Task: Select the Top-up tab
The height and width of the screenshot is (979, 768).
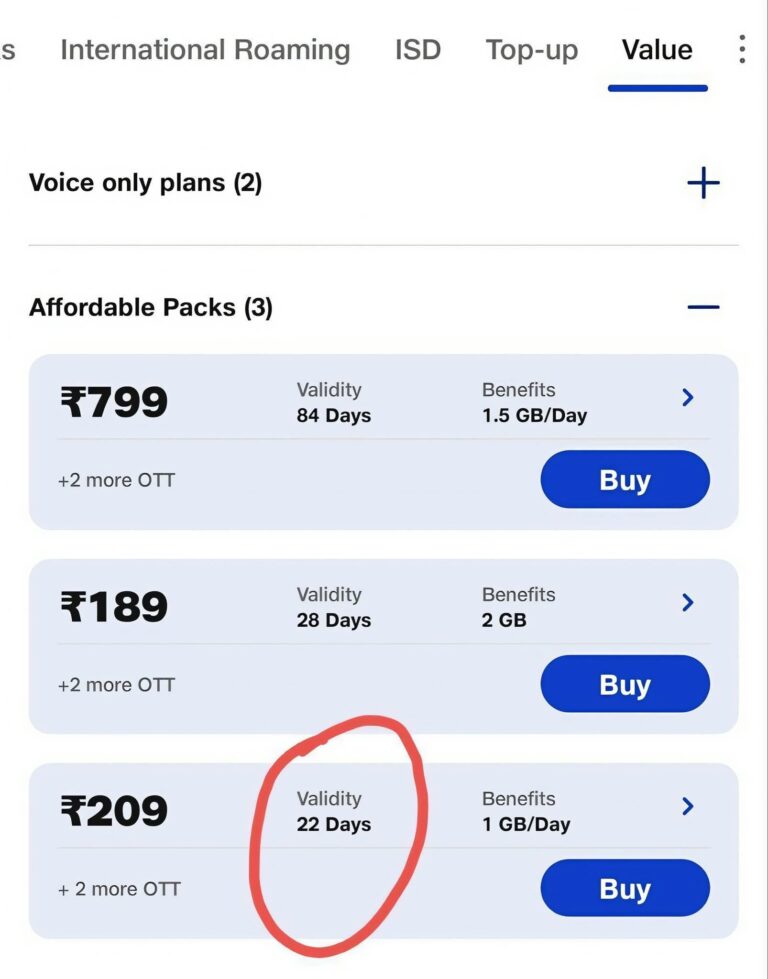Action: click(x=532, y=50)
